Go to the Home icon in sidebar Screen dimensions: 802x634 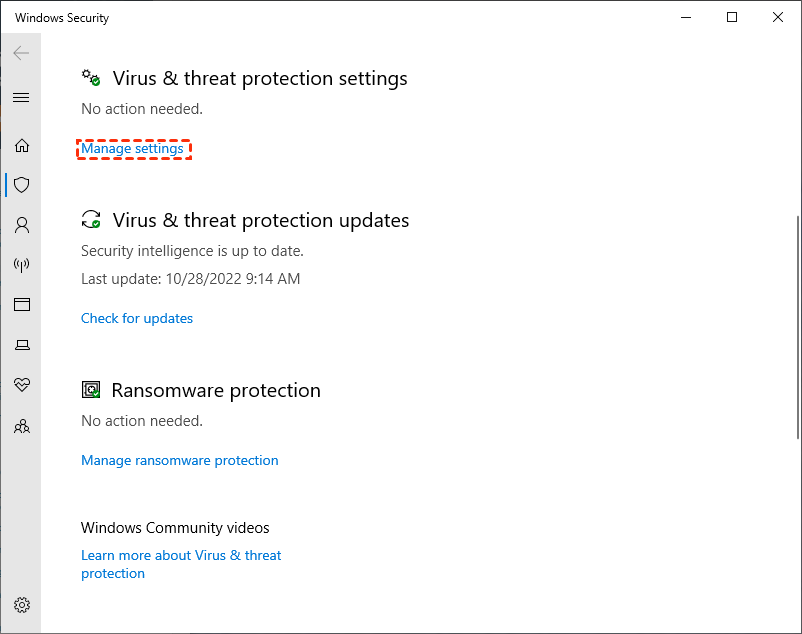pos(22,145)
